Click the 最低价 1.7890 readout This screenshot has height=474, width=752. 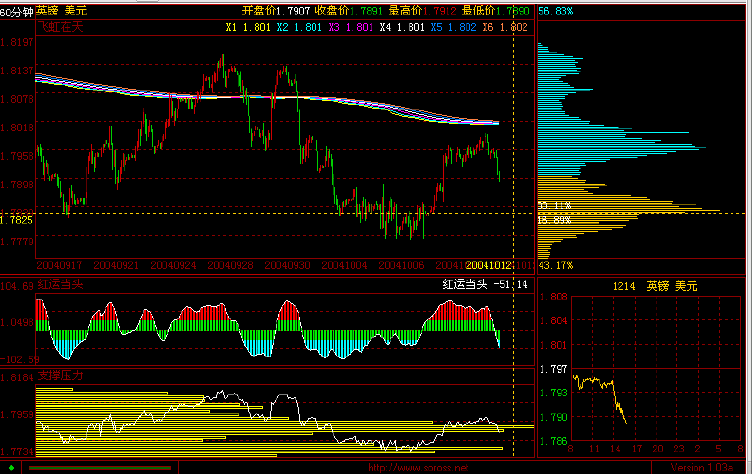point(495,11)
